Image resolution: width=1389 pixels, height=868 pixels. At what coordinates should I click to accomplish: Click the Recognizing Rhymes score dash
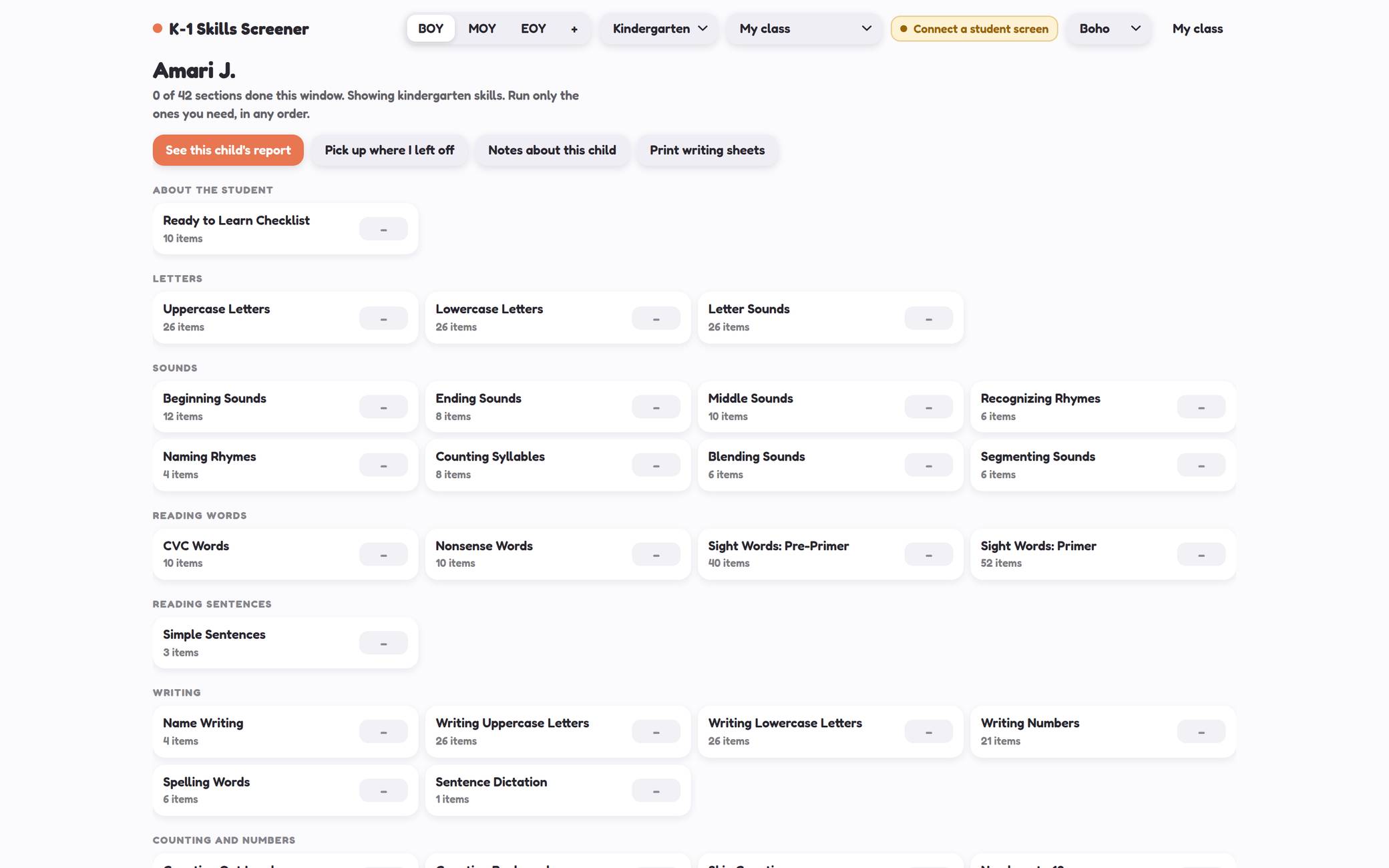[1201, 407]
